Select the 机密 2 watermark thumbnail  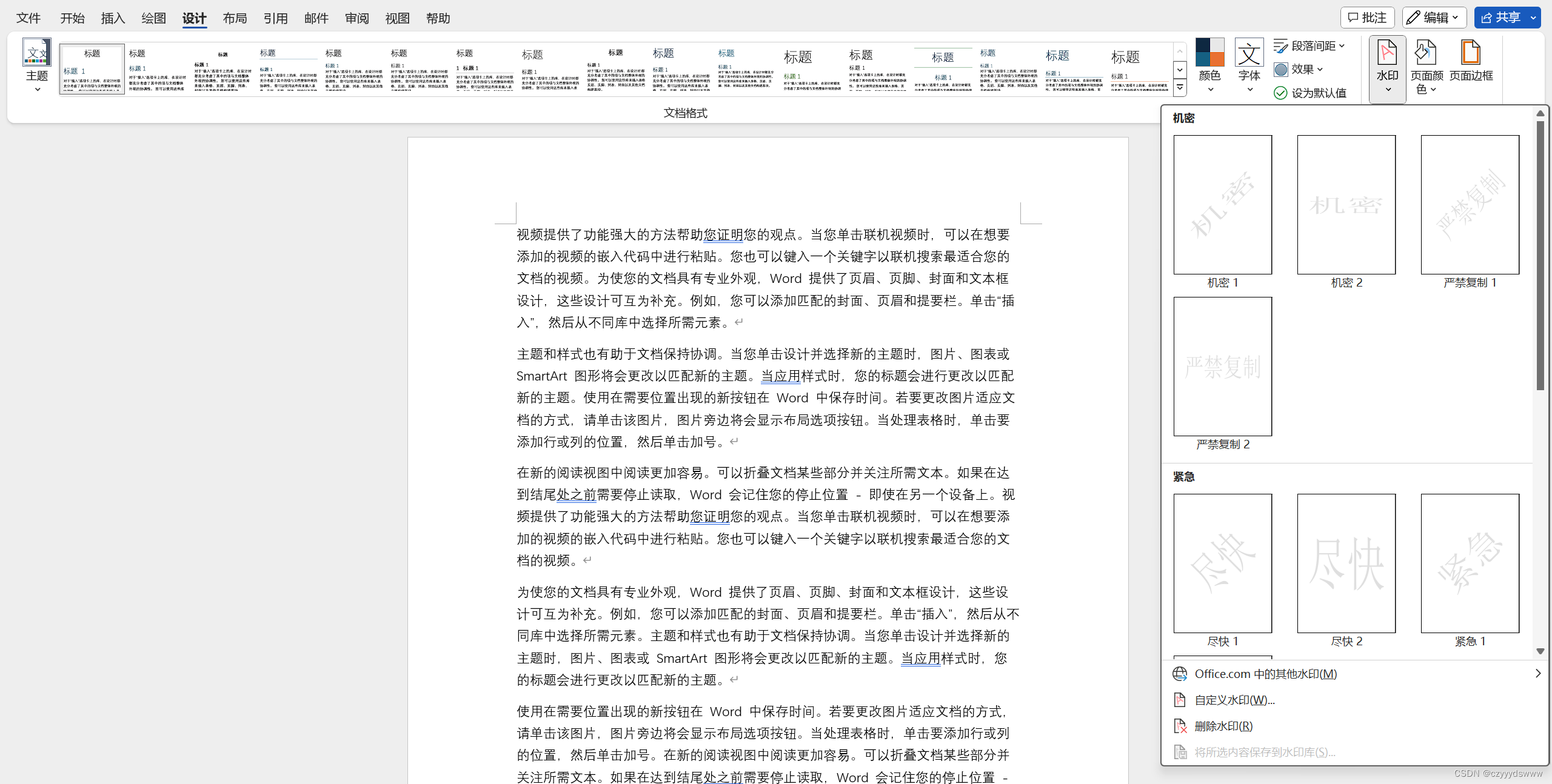[x=1346, y=205]
